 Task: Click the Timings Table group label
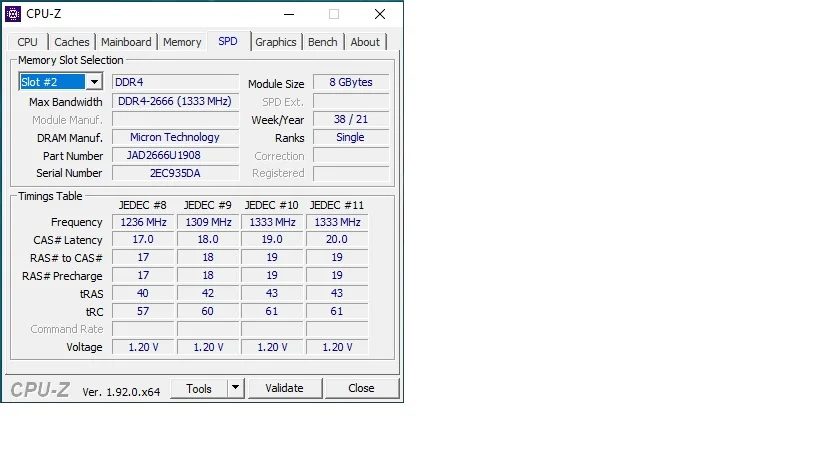[50, 196]
